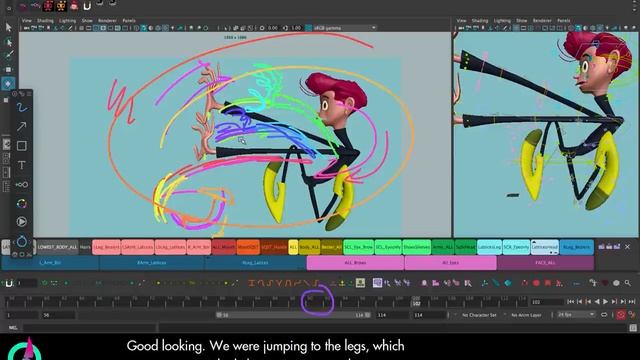Click the first orange tangent type icon
Screen dimensions: 640x360
[x=251, y=282]
